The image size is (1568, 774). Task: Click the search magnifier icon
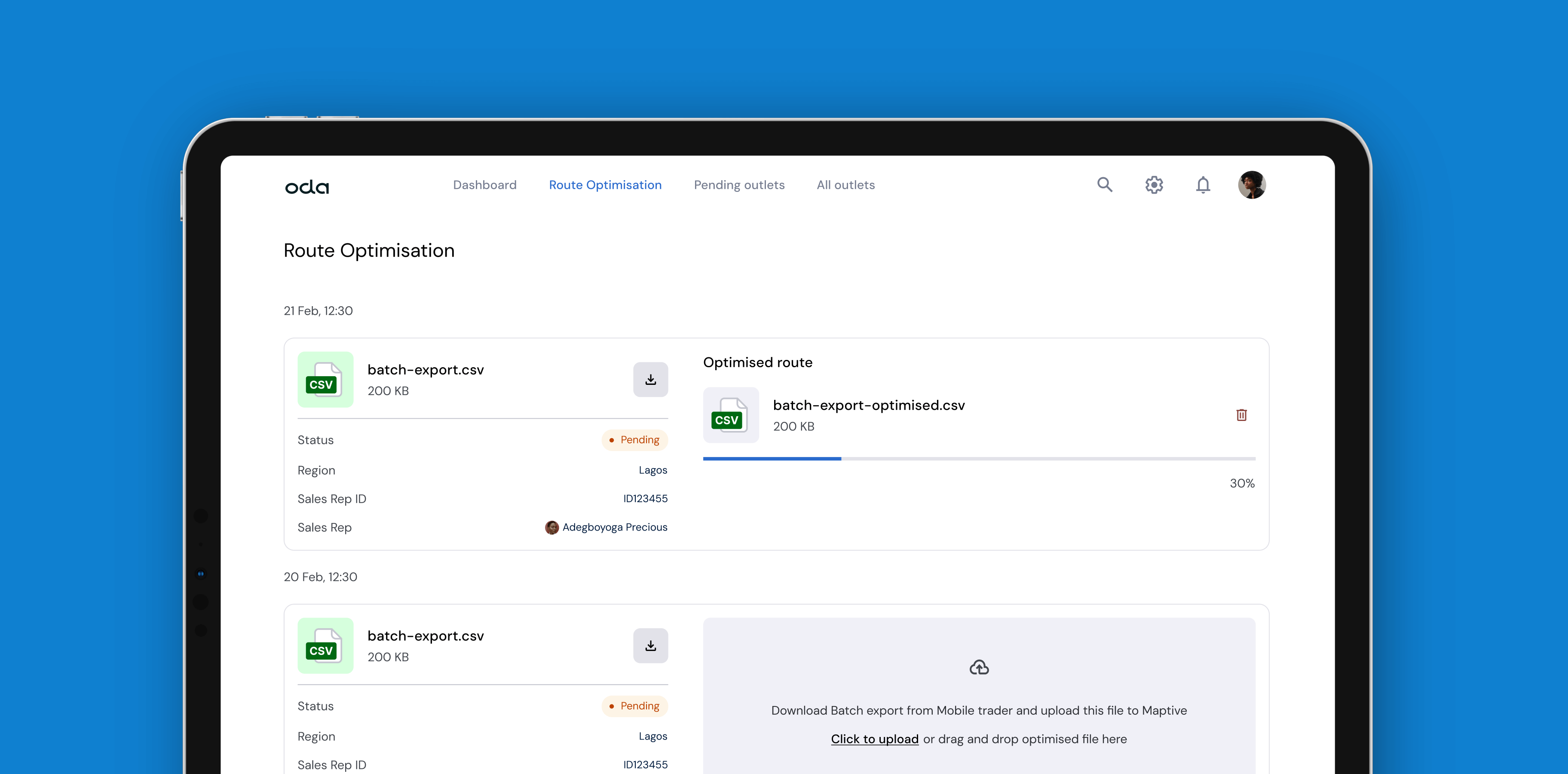click(x=1104, y=184)
